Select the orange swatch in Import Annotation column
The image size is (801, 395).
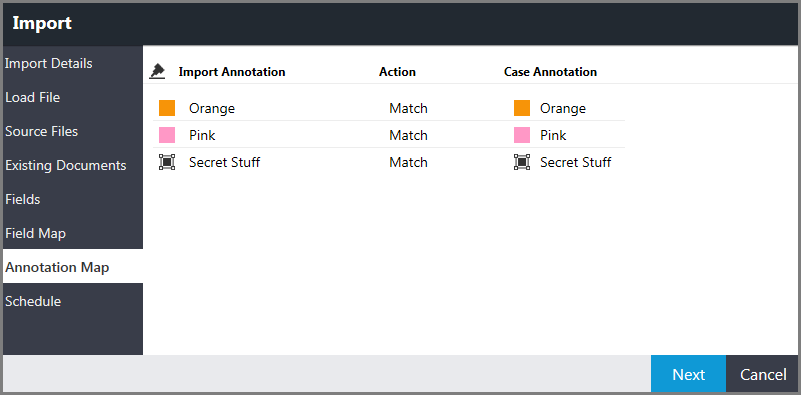(x=167, y=108)
